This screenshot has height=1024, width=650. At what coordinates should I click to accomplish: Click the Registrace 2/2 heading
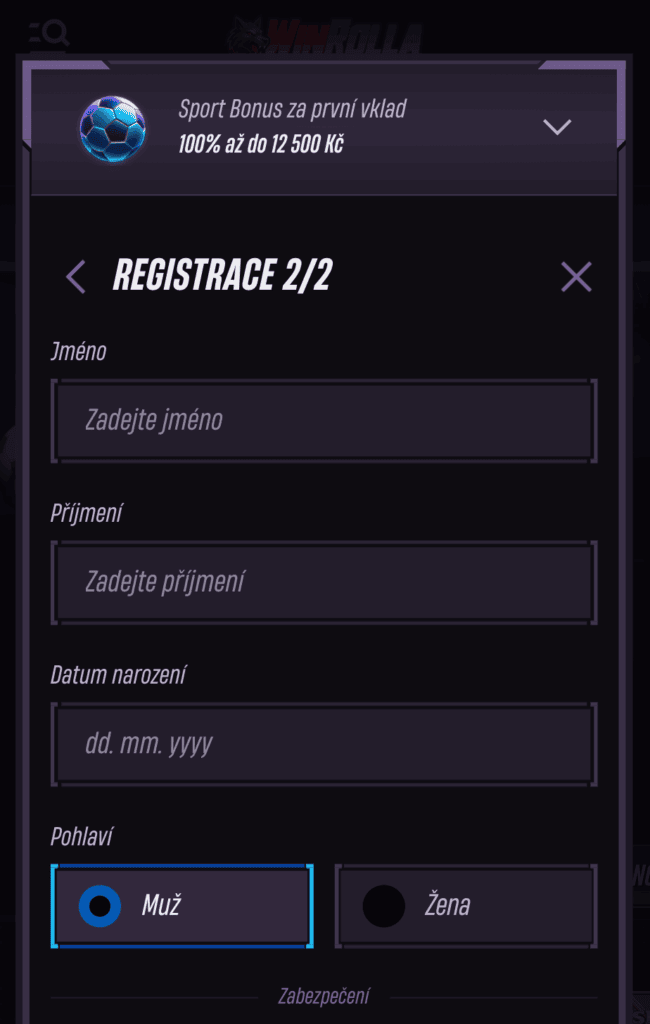click(223, 275)
